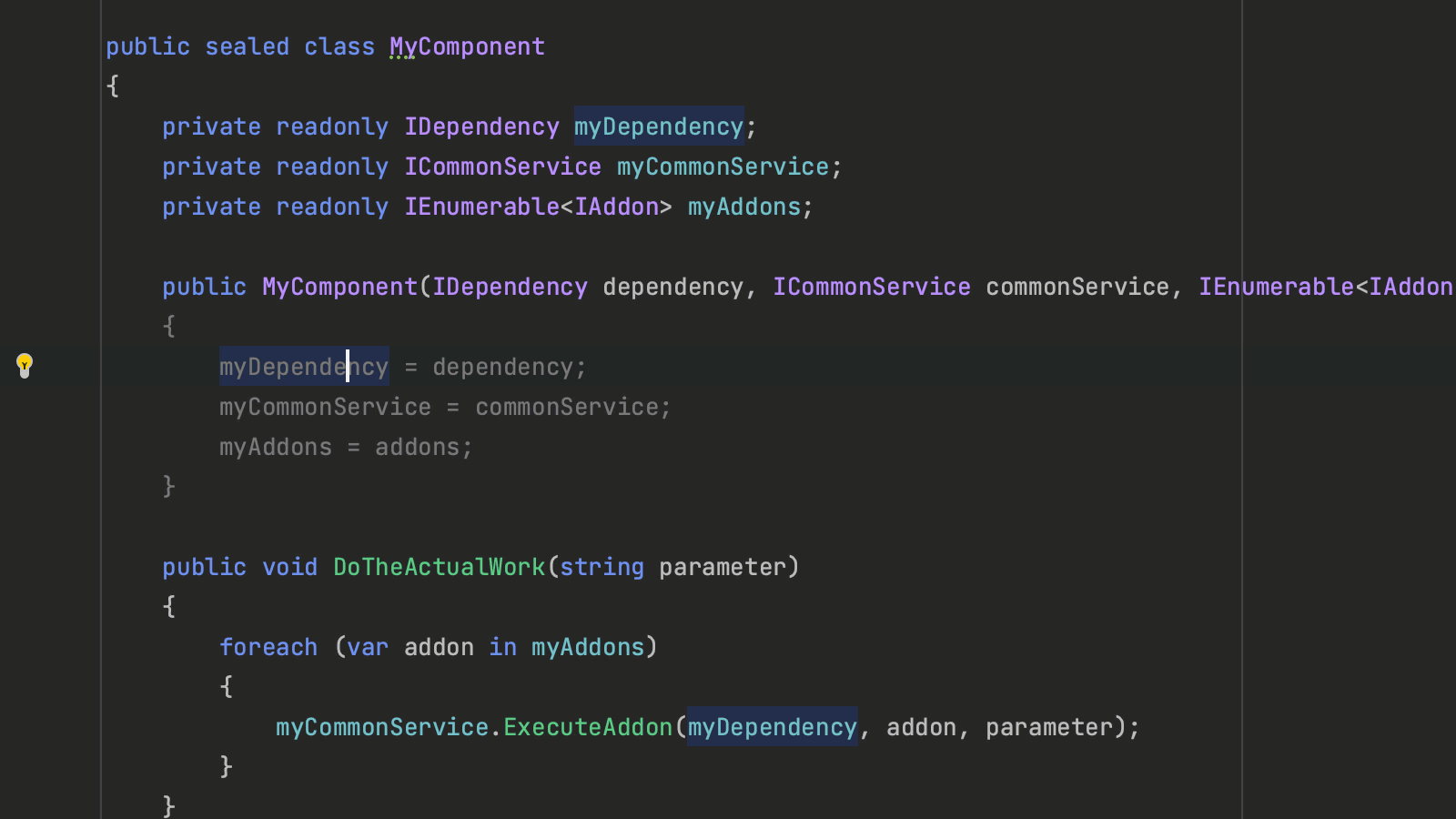Click the IDependency type of the dependency parameter
Viewport: 1456px width, 819px height.
509,287
